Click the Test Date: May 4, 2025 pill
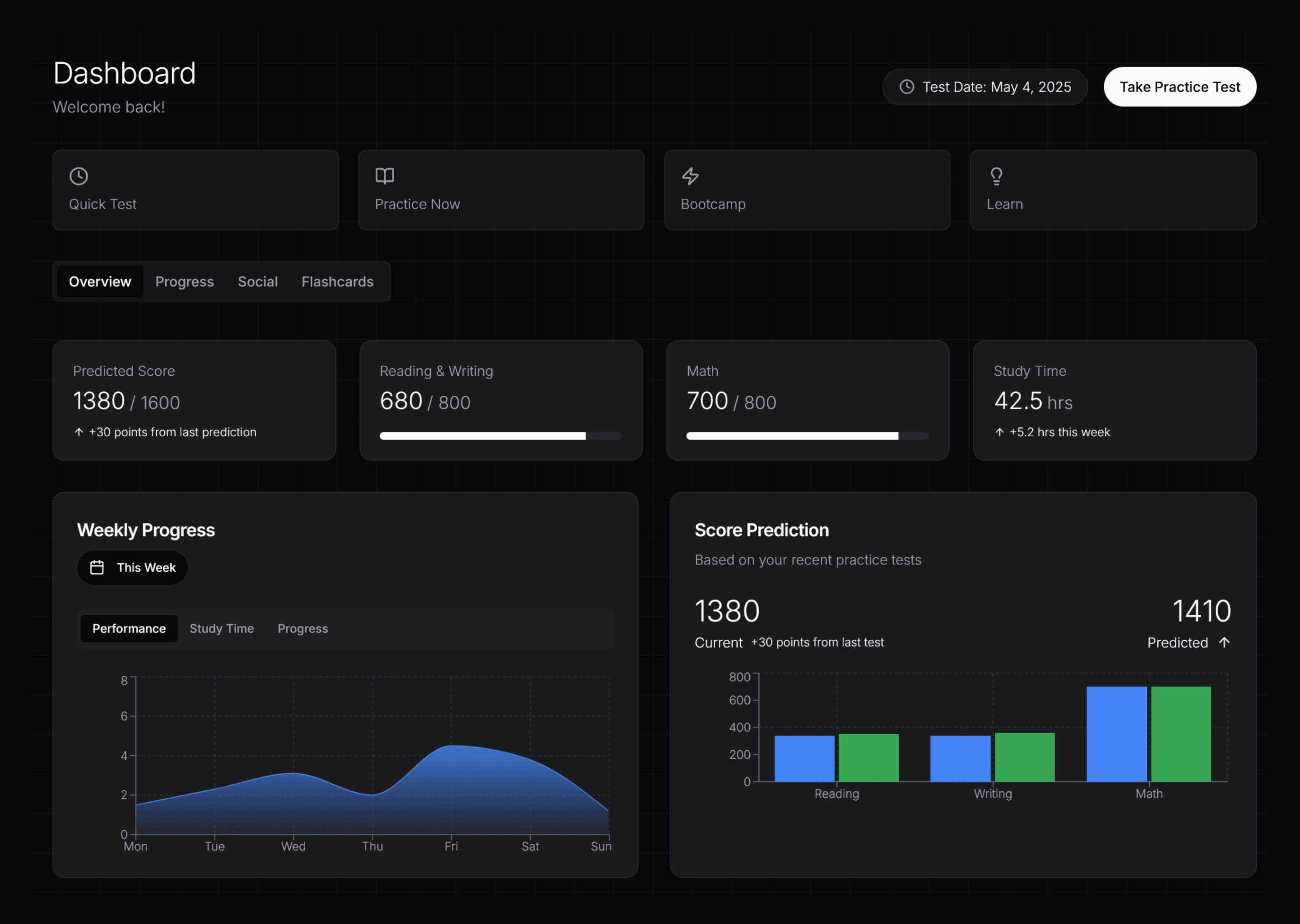This screenshot has width=1300, height=924. point(984,87)
